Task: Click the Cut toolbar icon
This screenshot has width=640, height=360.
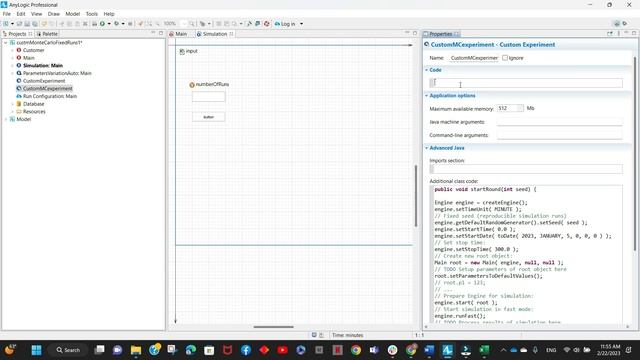Action: click(62, 24)
